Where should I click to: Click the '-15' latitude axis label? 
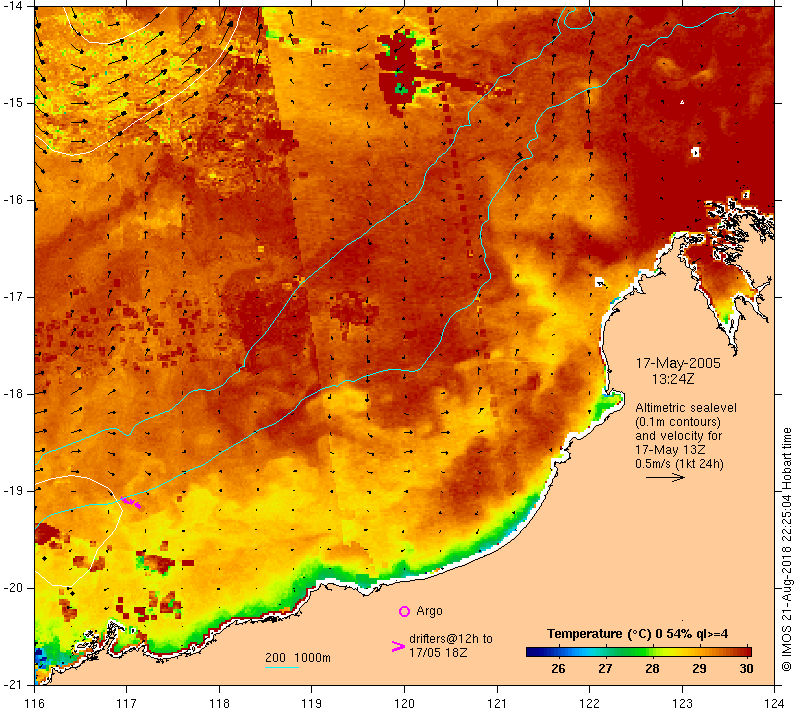click(13, 103)
